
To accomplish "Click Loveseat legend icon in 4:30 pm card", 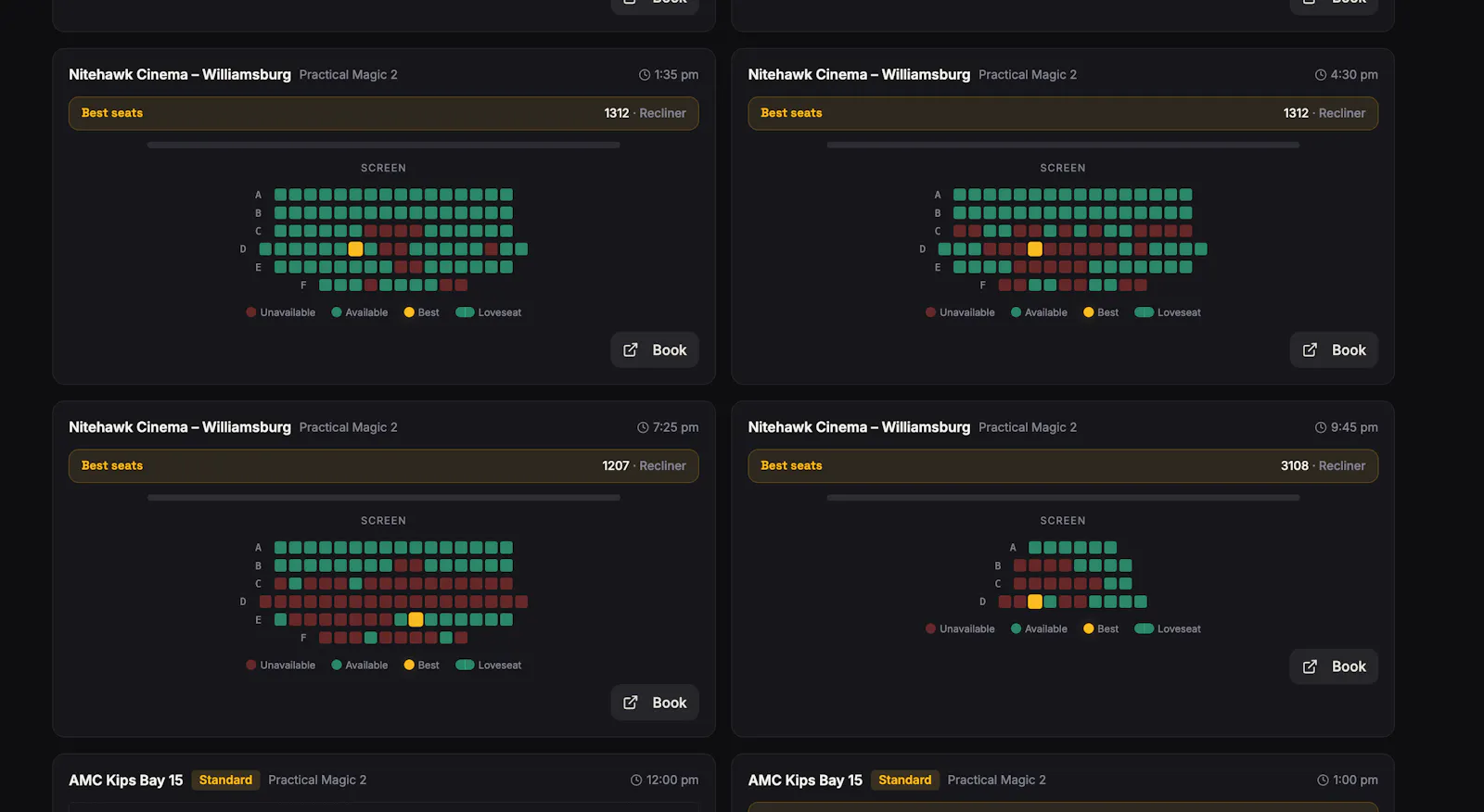I will pos(1145,312).
